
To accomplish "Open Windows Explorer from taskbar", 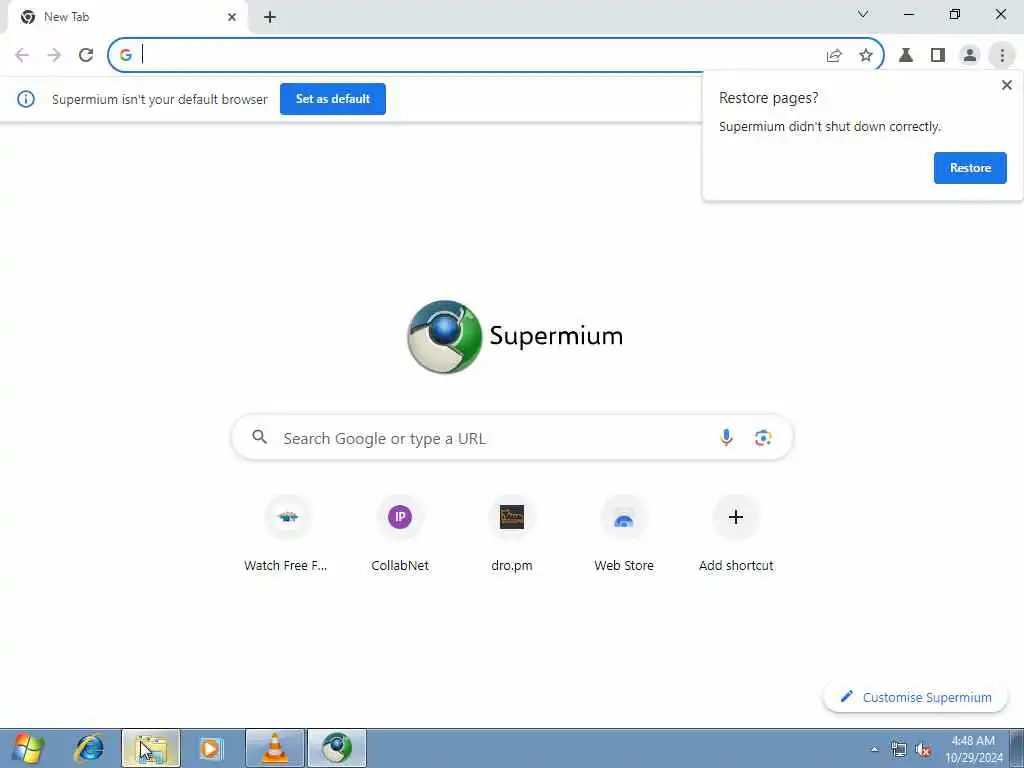I will click(x=151, y=748).
